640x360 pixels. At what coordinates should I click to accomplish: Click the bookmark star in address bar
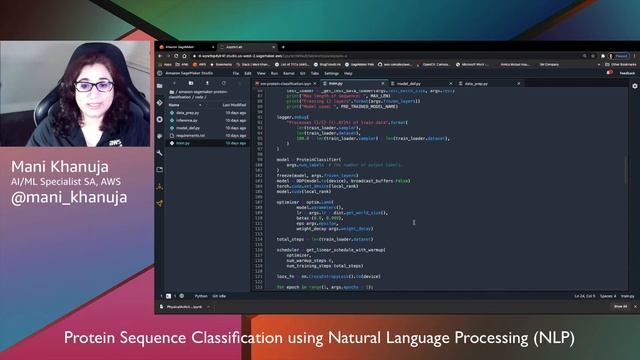(593, 56)
